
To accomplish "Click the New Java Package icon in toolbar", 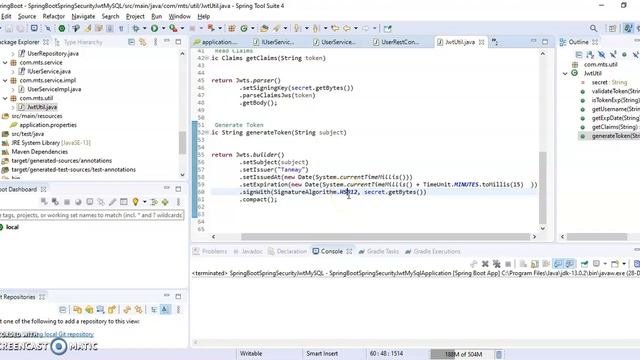I will coord(232,28).
